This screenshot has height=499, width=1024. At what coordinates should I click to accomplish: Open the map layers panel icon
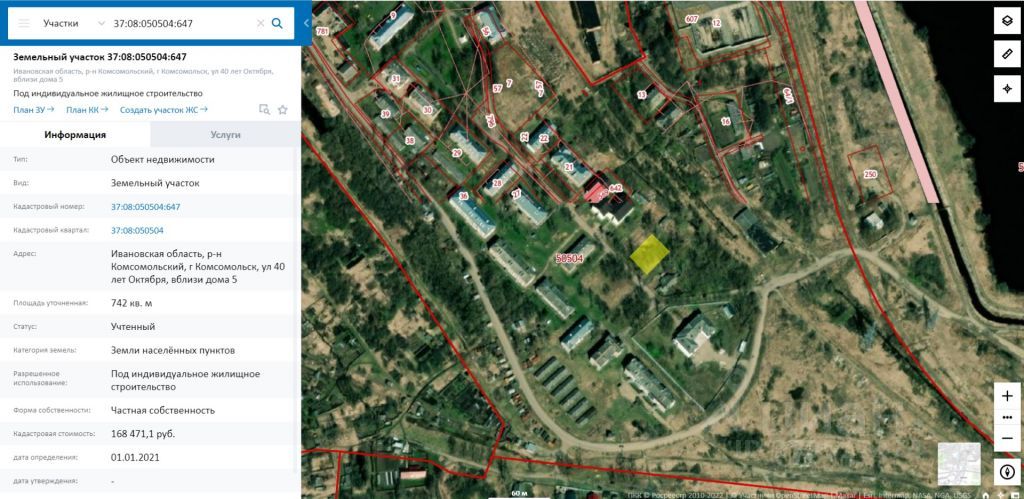coord(1007,21)
